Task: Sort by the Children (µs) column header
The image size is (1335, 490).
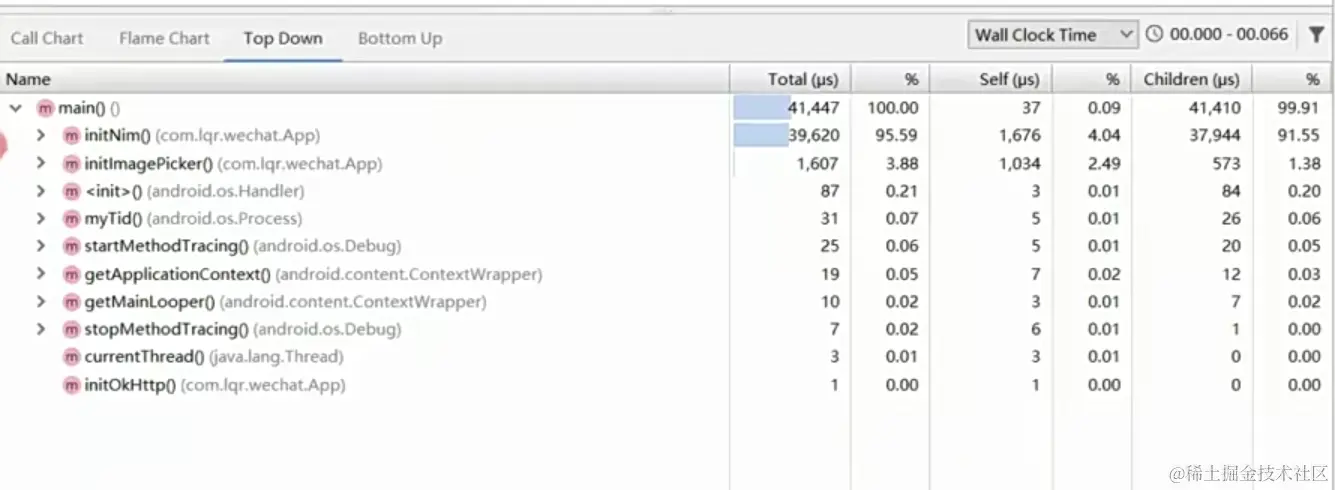Action: click(x=1191, y=79)
